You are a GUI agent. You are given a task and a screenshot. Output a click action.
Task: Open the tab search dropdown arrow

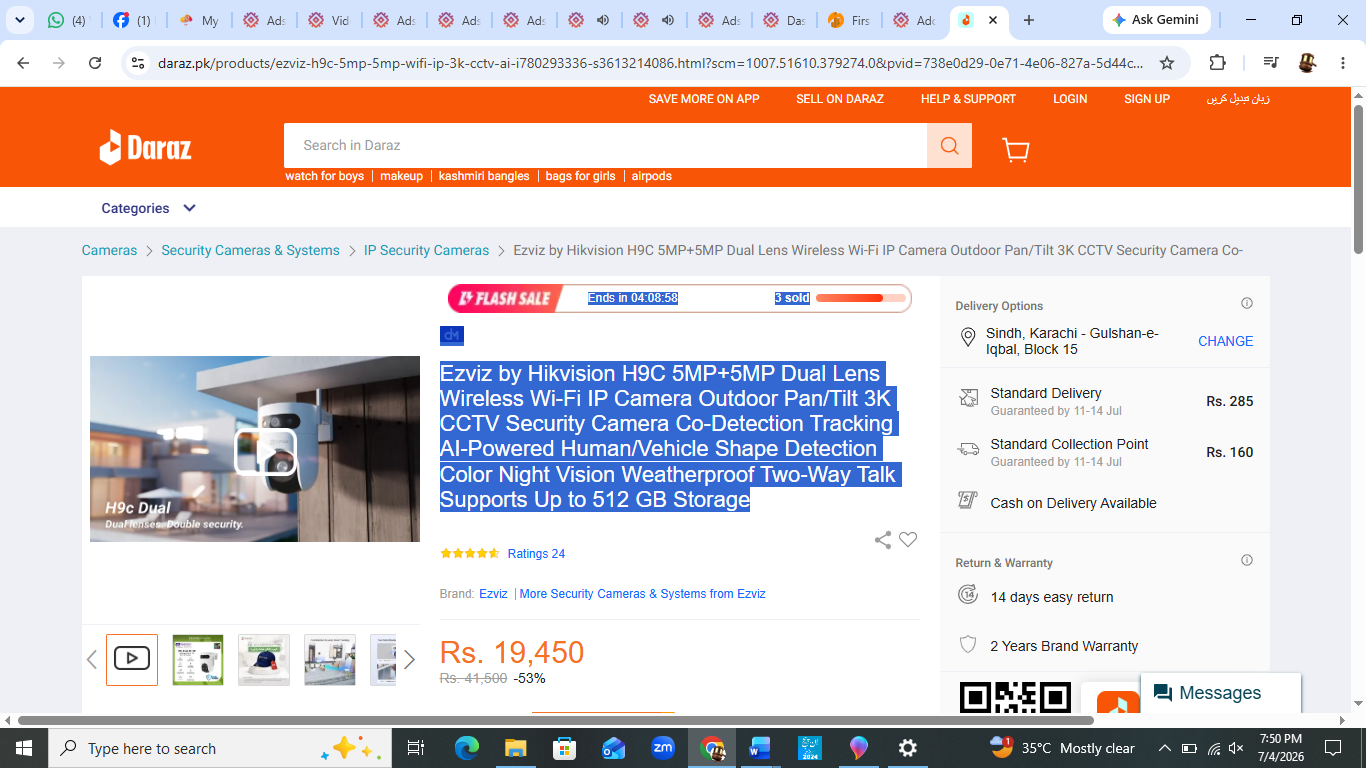(21, 20)
